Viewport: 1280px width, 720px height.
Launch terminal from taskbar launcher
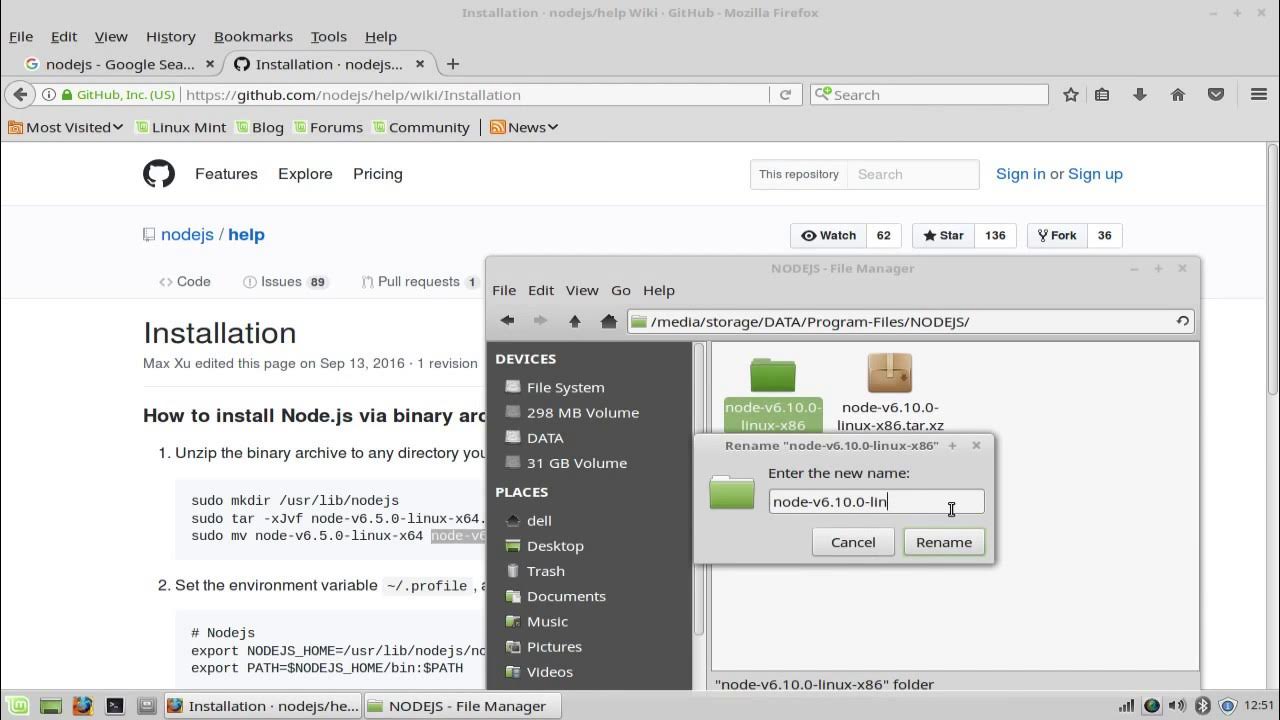115,705
